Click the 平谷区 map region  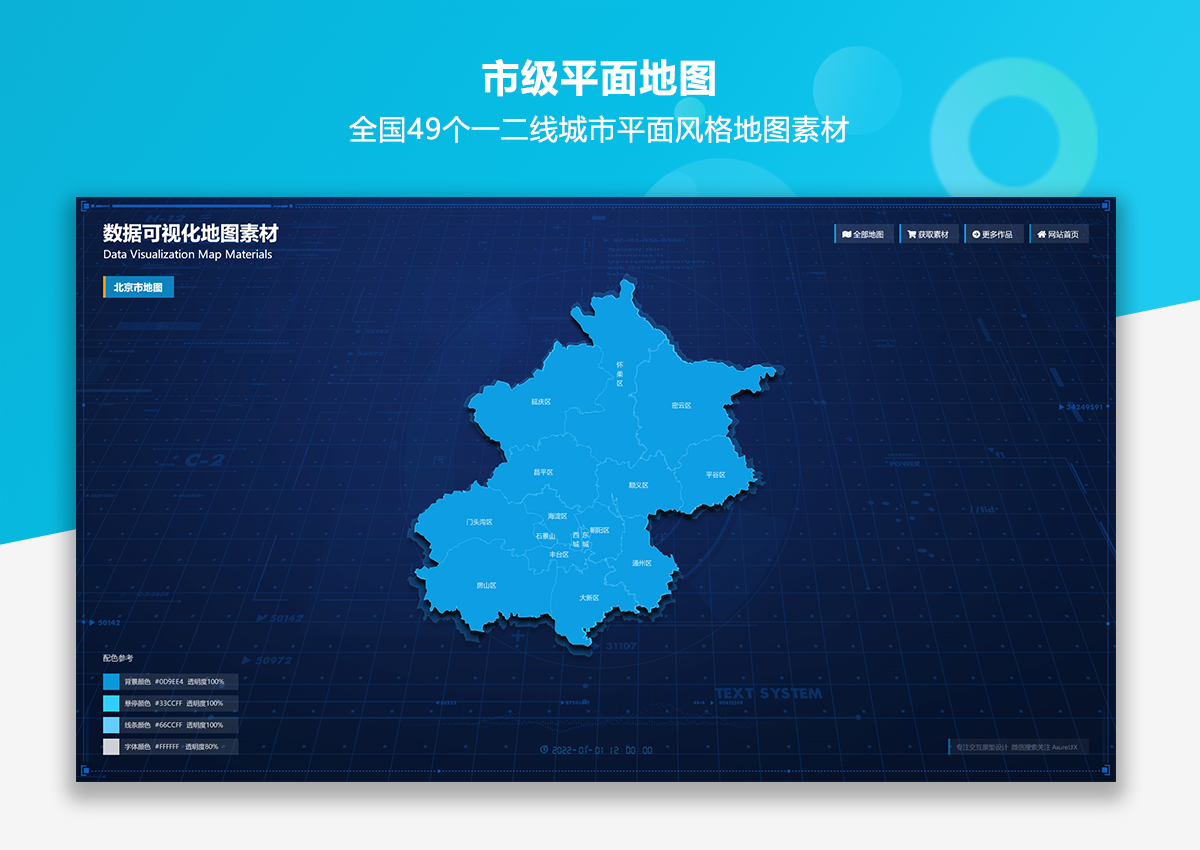coord(715,475)
